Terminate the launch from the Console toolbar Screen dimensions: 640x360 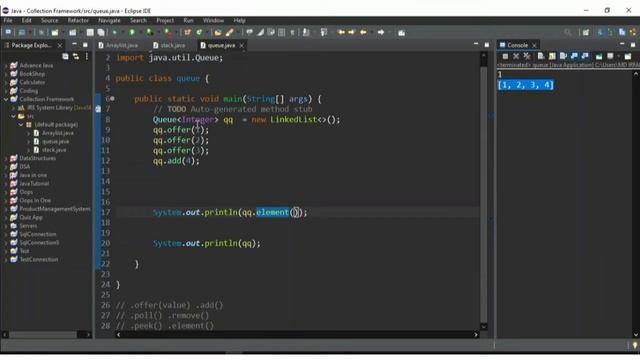point(505,56)
